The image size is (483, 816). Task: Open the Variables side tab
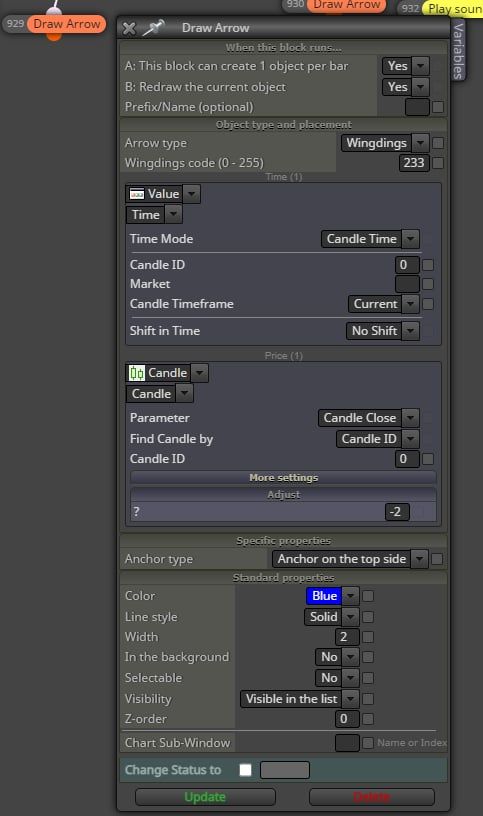458,50
